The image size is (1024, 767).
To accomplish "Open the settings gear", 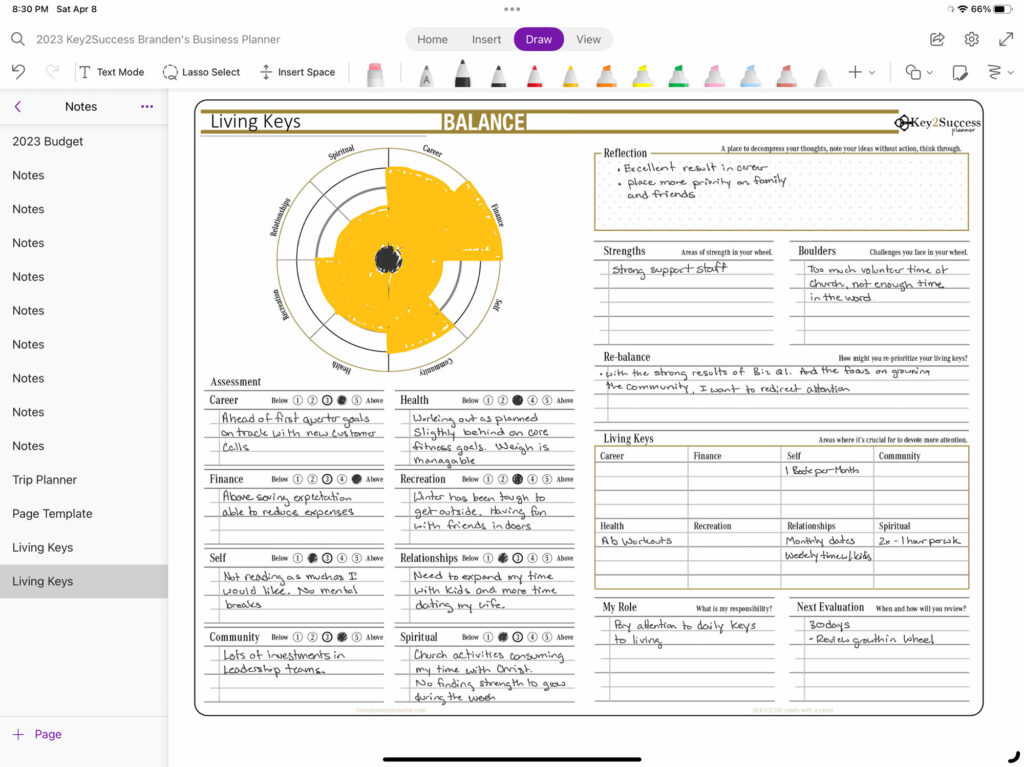I will (972, 39).
